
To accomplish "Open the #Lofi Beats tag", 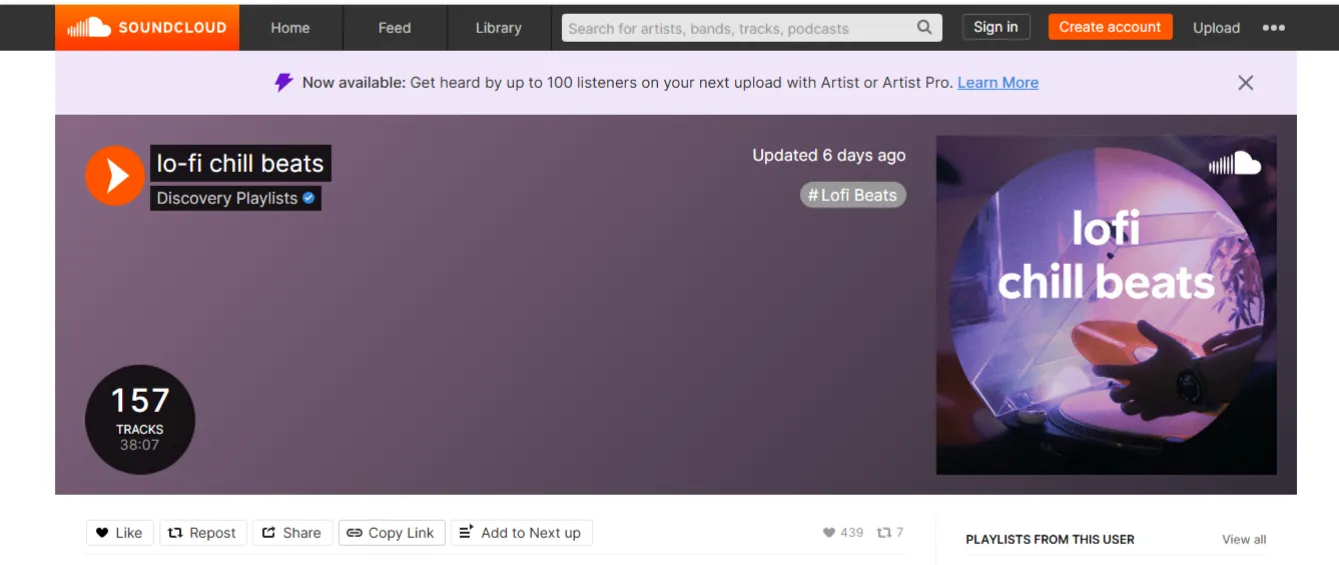I will pos(853,195).
